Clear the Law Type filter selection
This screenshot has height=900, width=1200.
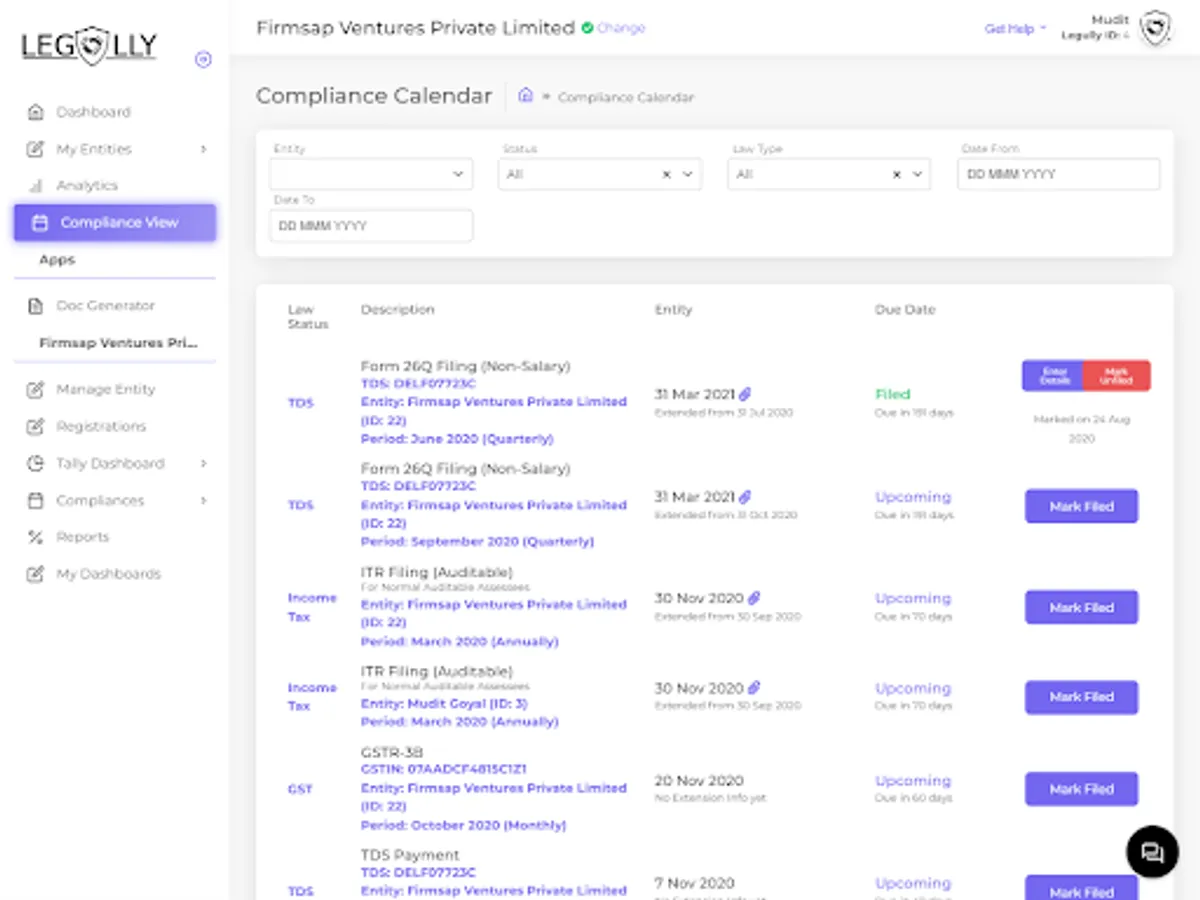[897, 174]
